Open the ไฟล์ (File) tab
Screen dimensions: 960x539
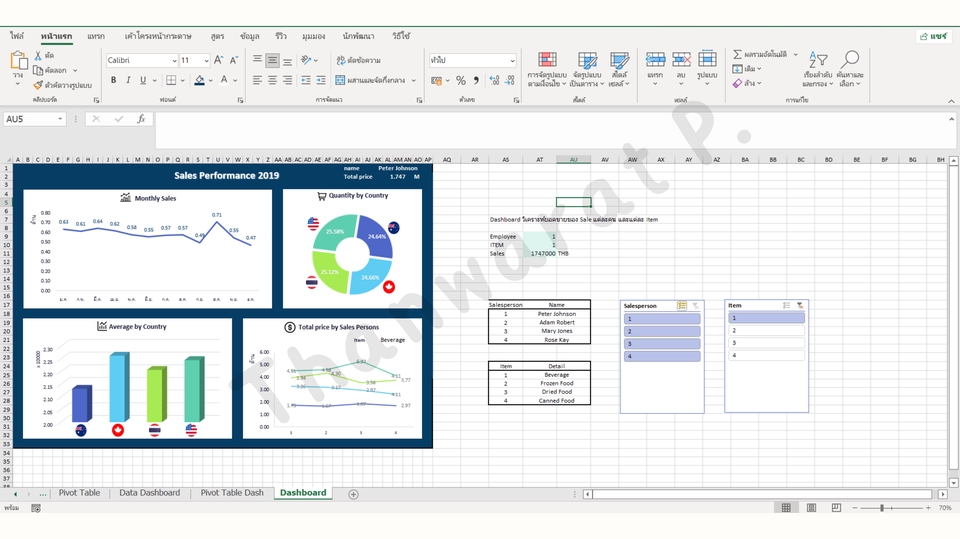17,36
